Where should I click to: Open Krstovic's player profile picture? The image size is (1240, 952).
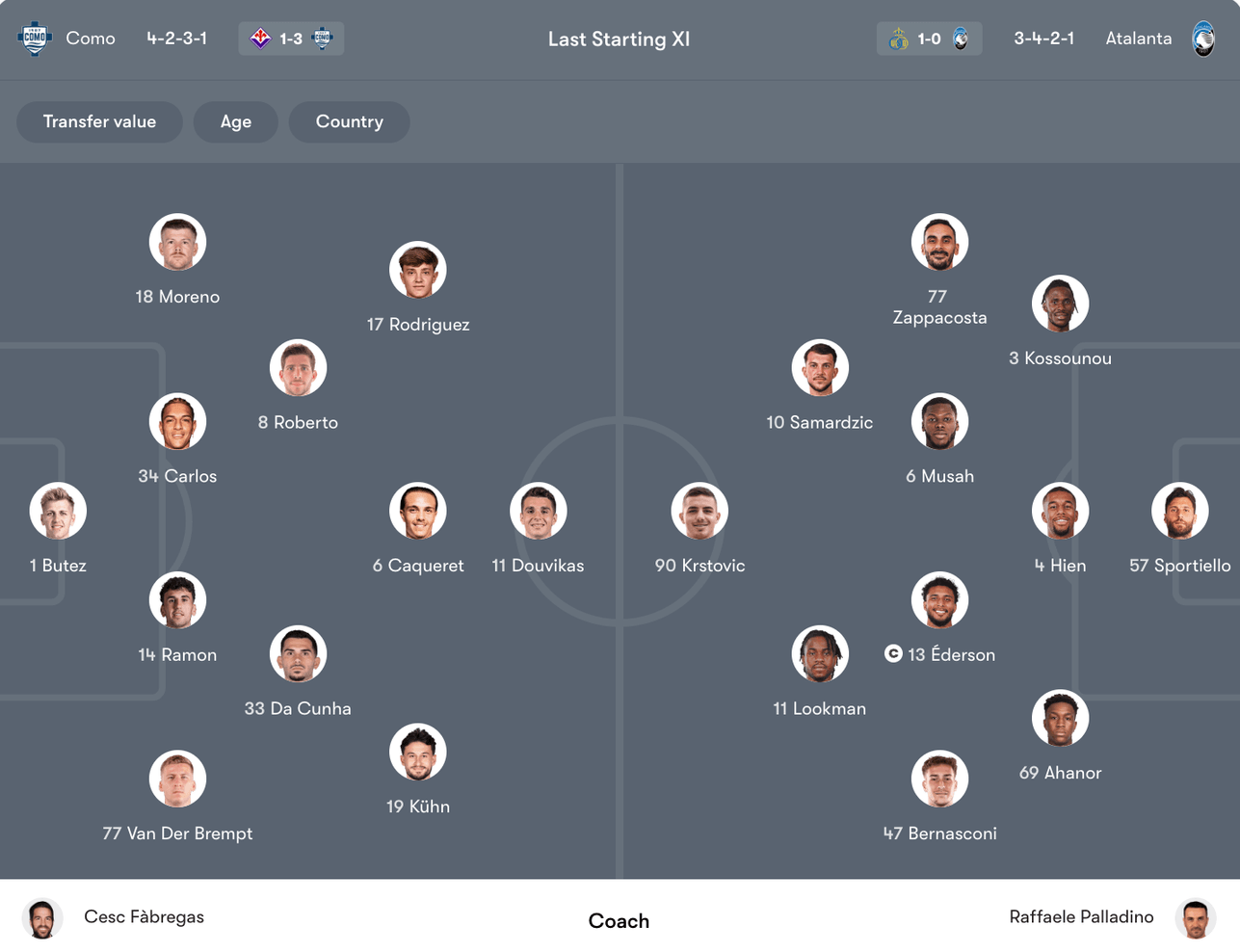pyautogui.click(x=699, y=512)
